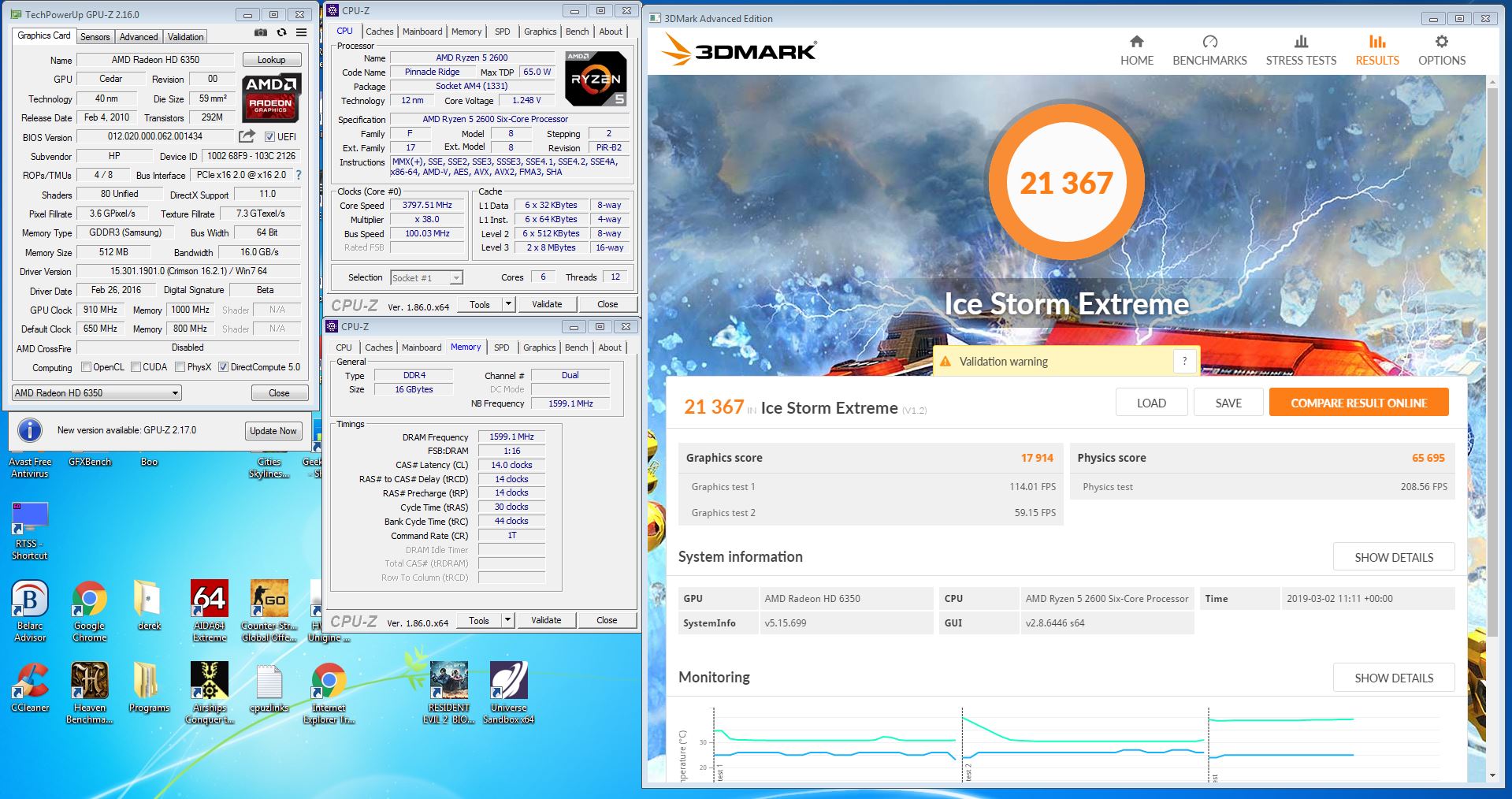Open Avast Free Antivirus desktop shortcut

click(30, 467)
